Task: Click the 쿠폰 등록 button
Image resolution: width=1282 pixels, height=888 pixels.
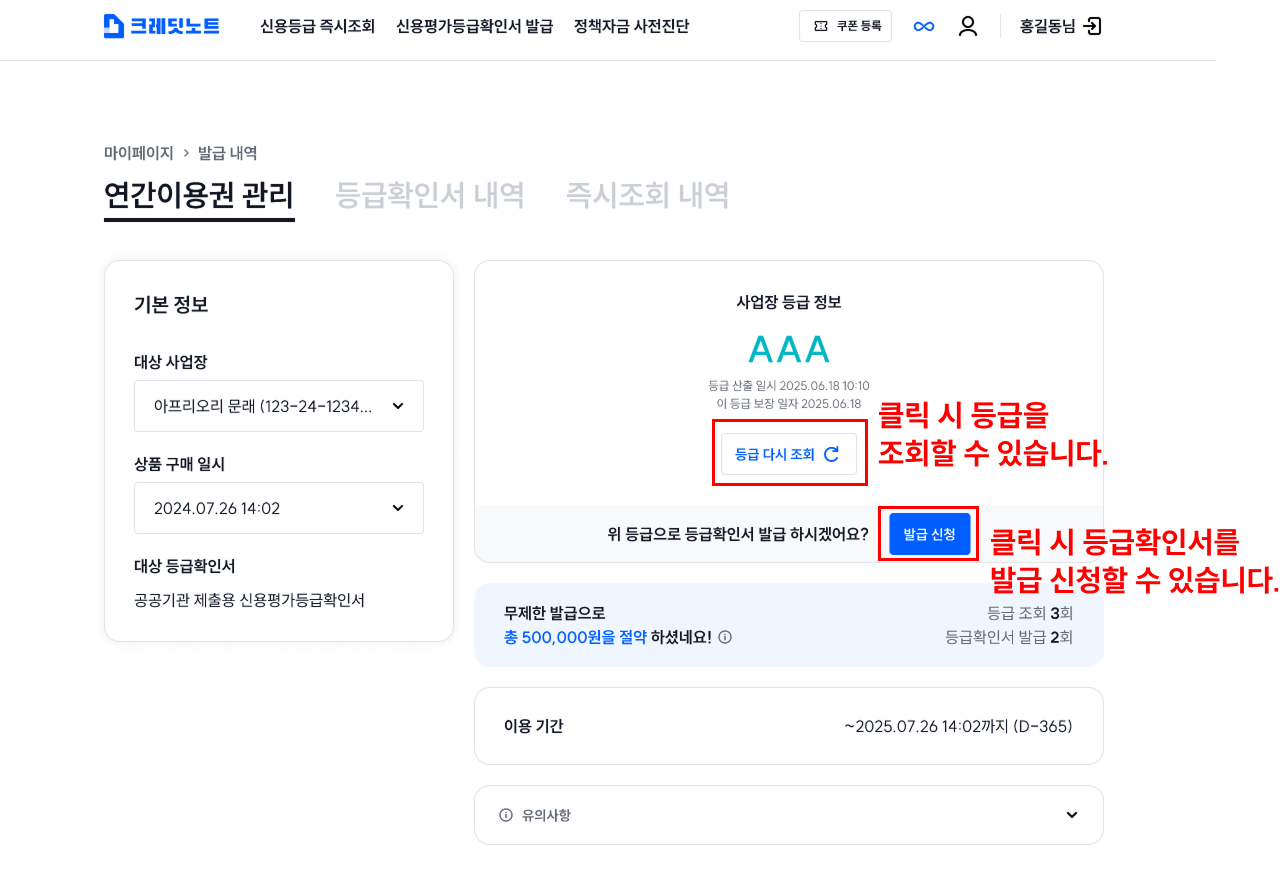Action: (x=845, y=26)
